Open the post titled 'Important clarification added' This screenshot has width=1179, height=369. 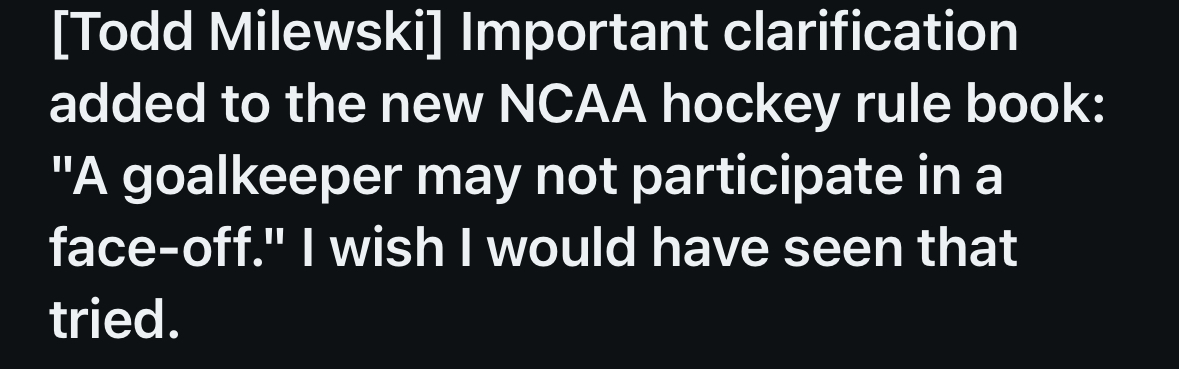[x=577, y=175]
